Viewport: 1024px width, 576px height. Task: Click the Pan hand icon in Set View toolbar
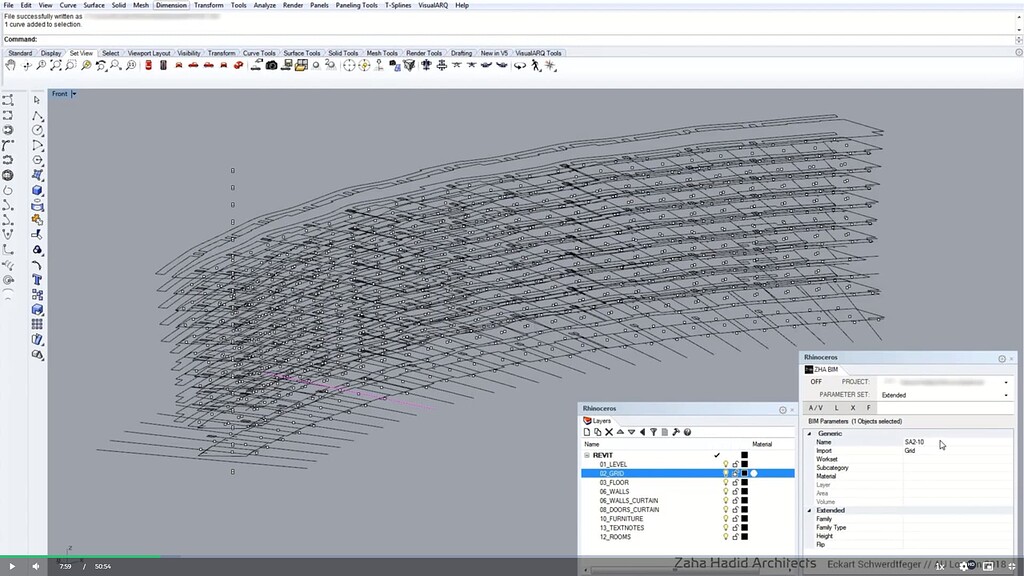point(11,66)
